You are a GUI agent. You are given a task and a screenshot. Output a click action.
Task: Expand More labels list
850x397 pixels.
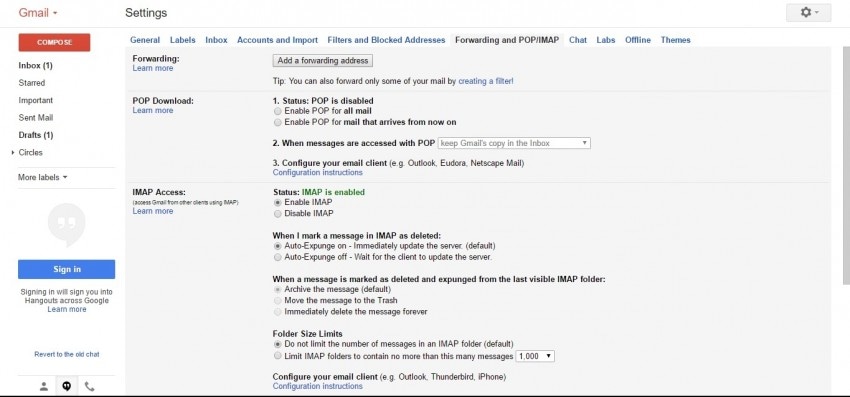pyautogui.click(x=42, y=177)
